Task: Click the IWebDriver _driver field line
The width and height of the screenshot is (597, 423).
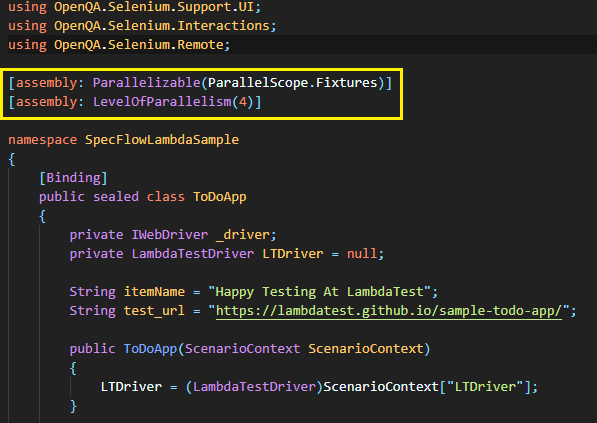Action: pyautogui.click(x=173, y=235)
